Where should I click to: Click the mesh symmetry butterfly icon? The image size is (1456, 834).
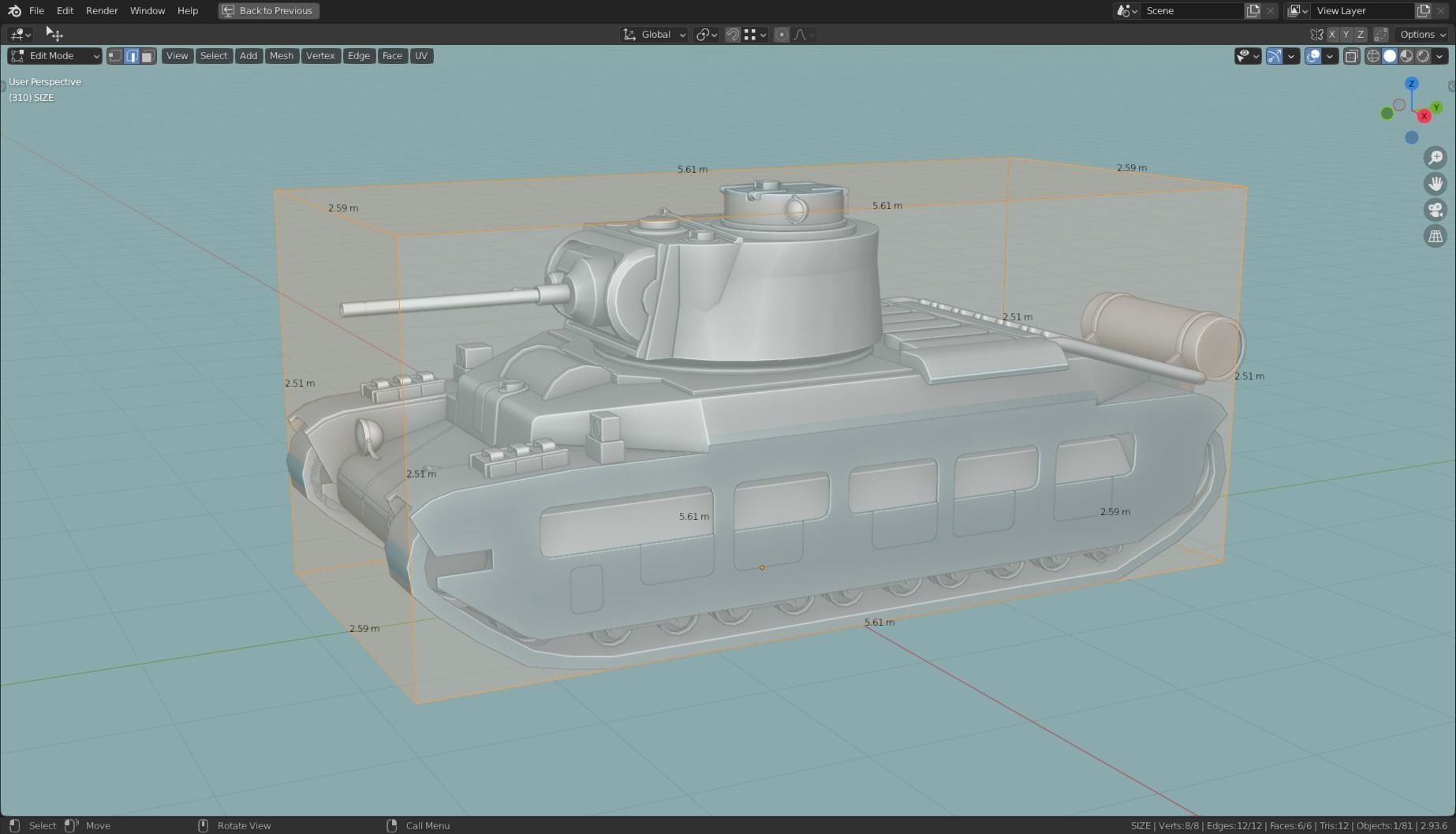pos(1316,34)
